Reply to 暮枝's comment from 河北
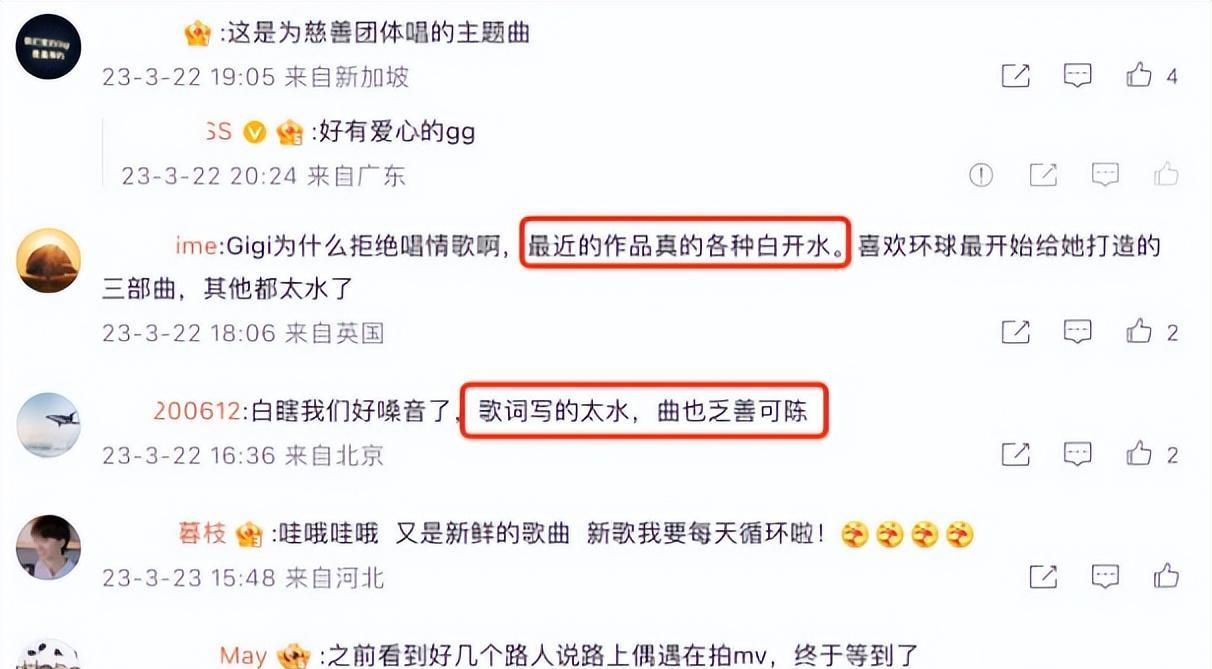Viewport: 1212px width, 669px height. tap(1105, 576)
